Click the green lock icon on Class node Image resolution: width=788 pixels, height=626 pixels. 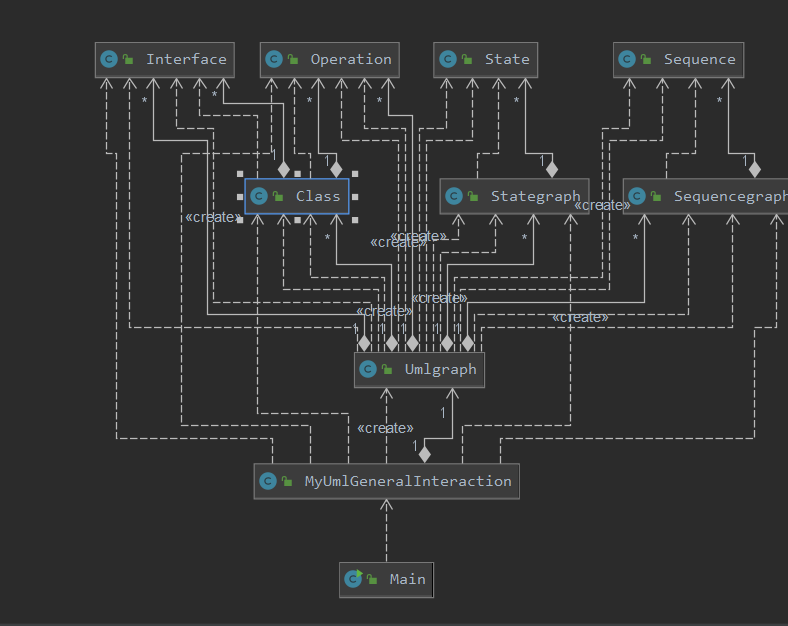278,196
